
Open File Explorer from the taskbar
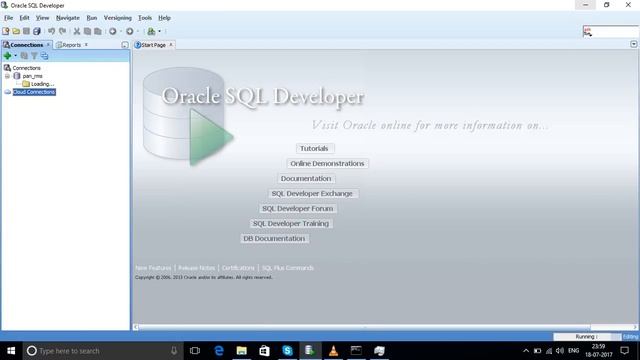coord(242,351)
